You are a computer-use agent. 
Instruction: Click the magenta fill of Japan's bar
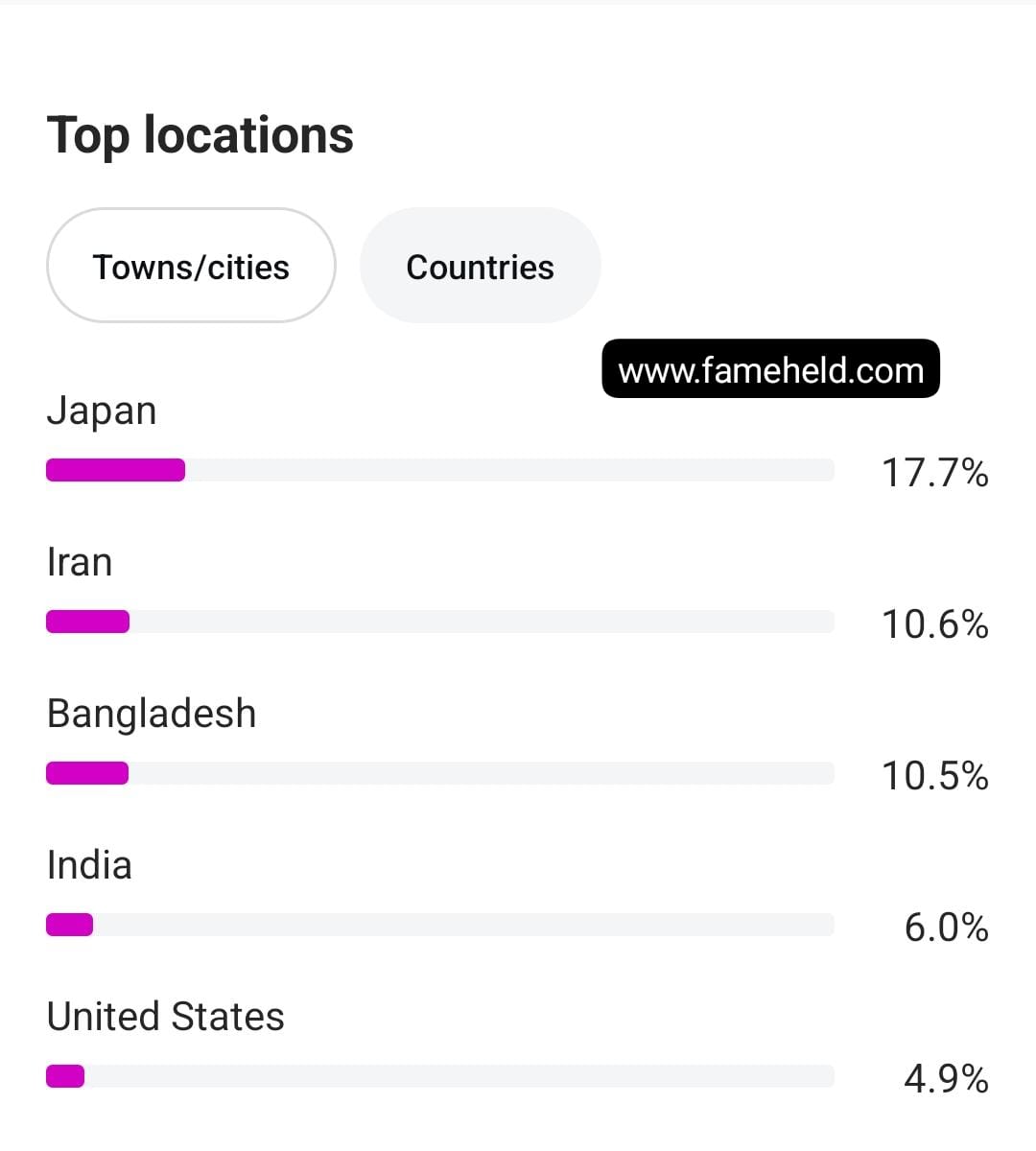point(115,470)
